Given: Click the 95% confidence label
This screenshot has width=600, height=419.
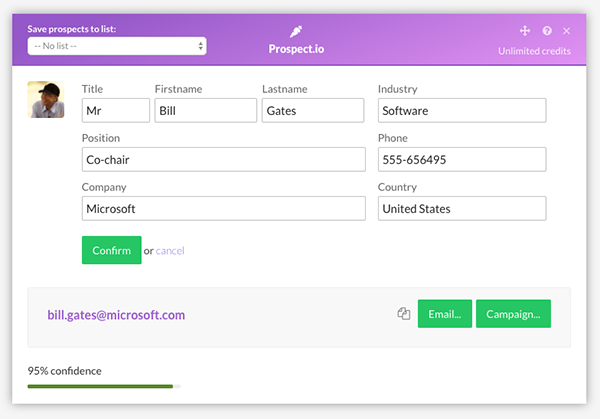Looking at the screenshot, I should (64, 371).
